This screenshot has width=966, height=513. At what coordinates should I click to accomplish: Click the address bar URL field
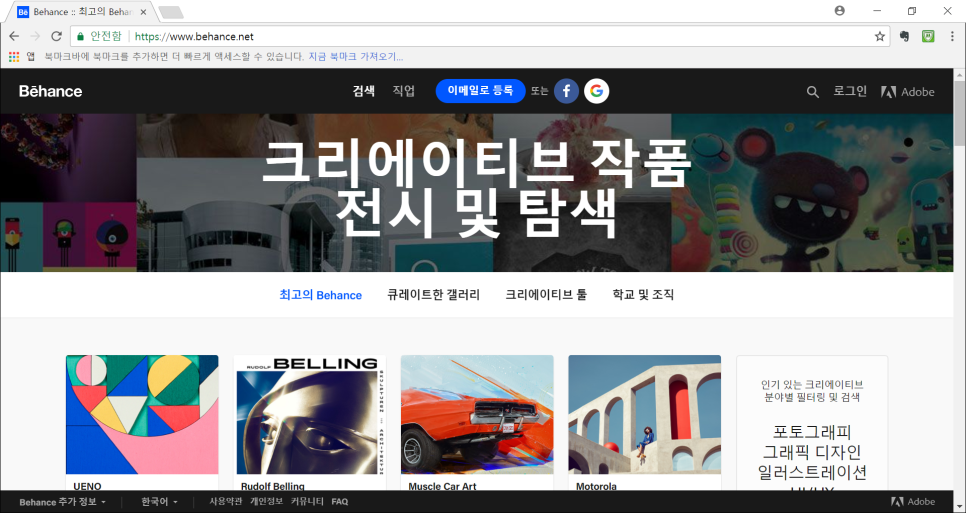point(481,36)
